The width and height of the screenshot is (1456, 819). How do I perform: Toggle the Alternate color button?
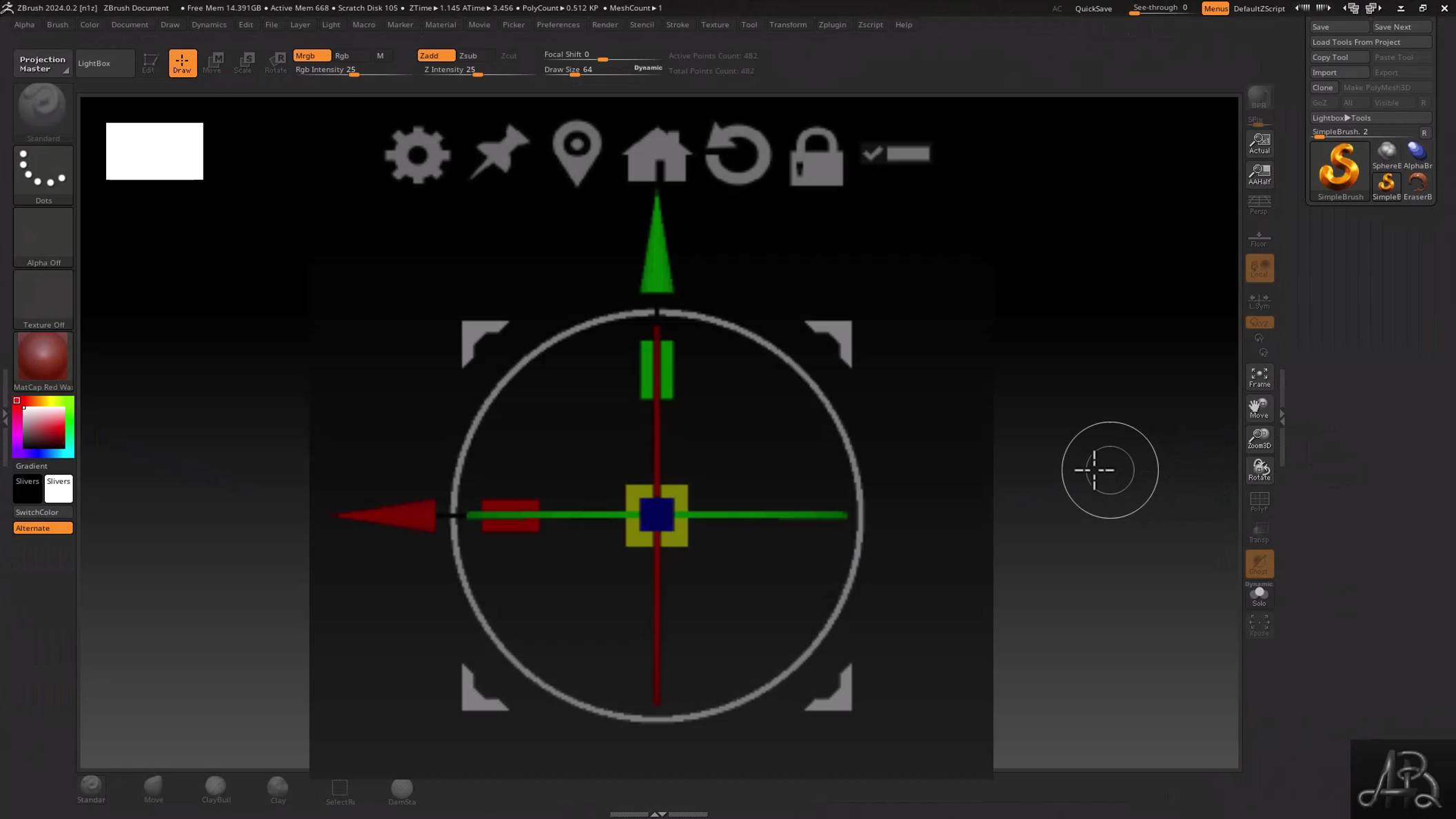click(x=43, y=528)
